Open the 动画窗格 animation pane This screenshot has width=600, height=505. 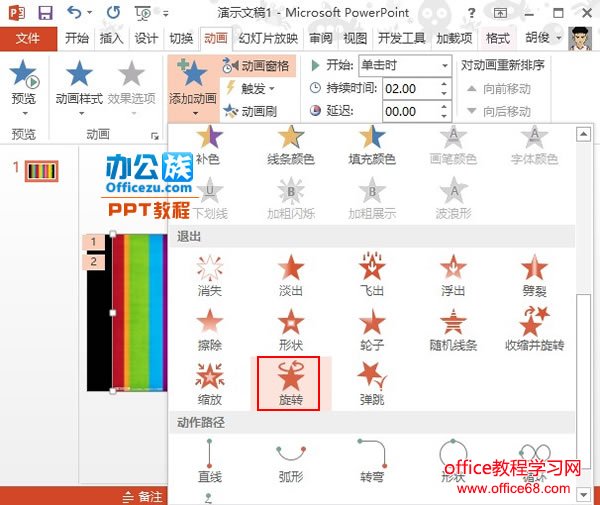[x=256, y=66]
